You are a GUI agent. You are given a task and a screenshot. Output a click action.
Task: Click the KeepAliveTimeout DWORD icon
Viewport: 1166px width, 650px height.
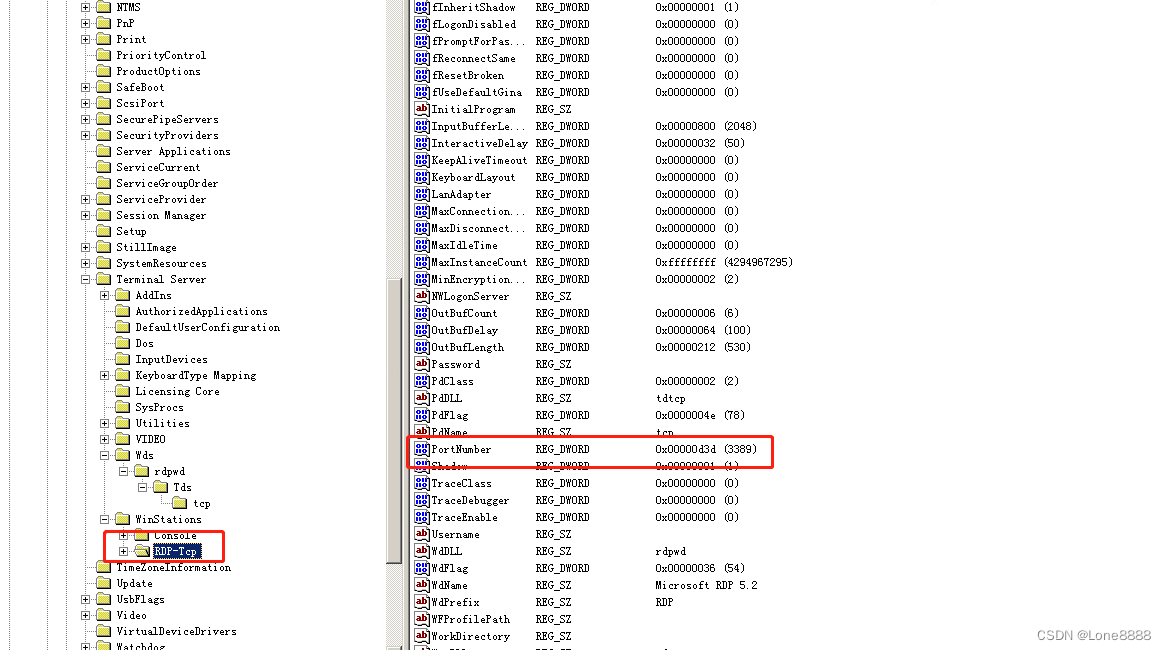tap(422, 161)
